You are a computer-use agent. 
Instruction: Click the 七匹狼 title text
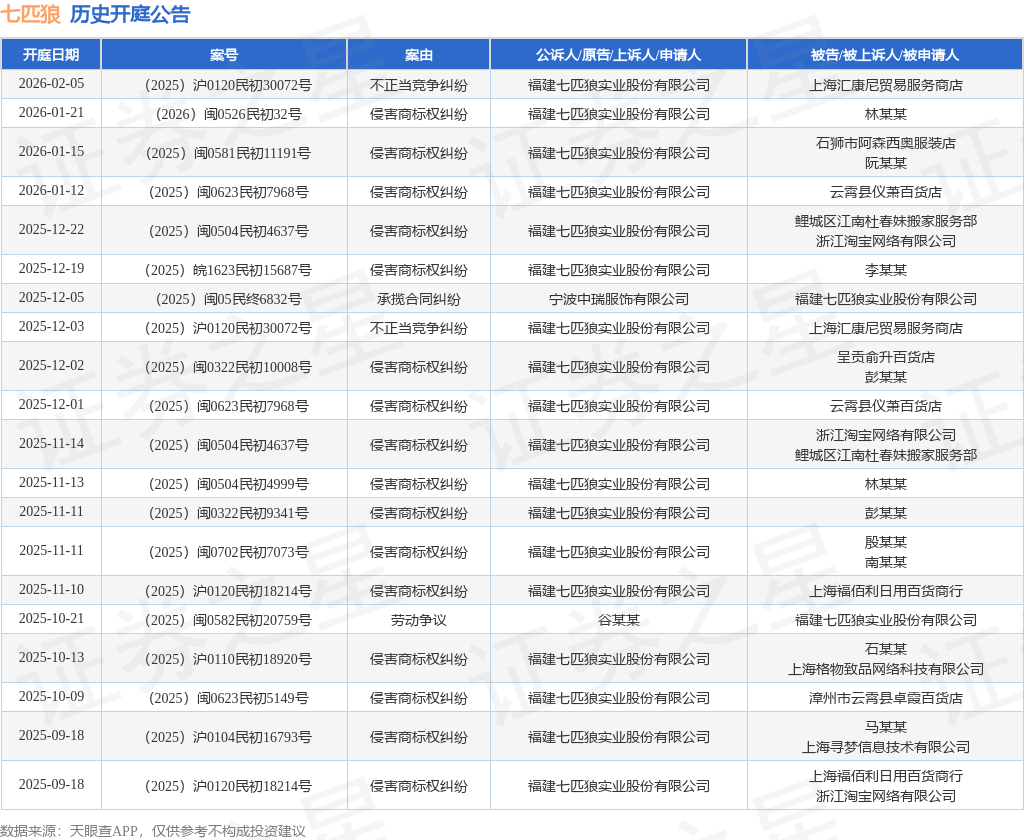[31, 14]
